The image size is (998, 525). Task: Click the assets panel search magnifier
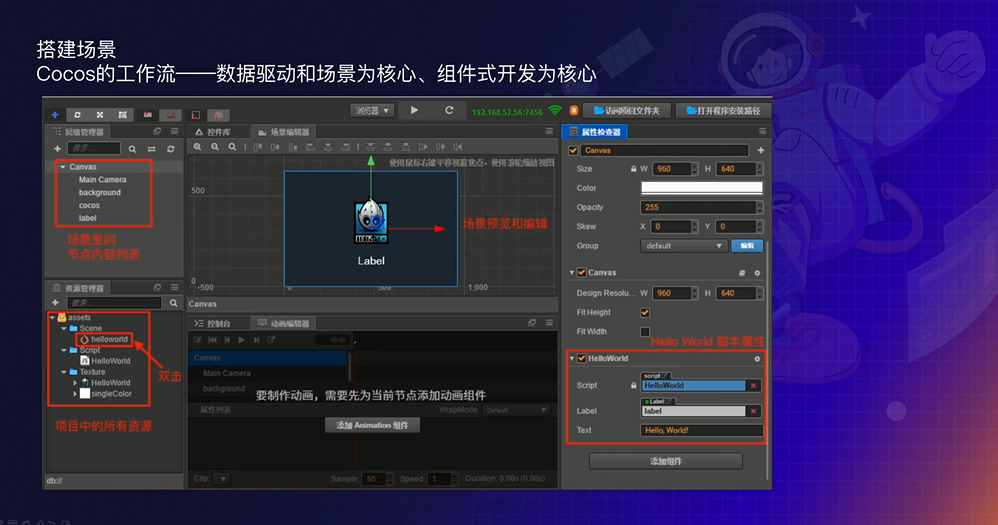point(173,303)
